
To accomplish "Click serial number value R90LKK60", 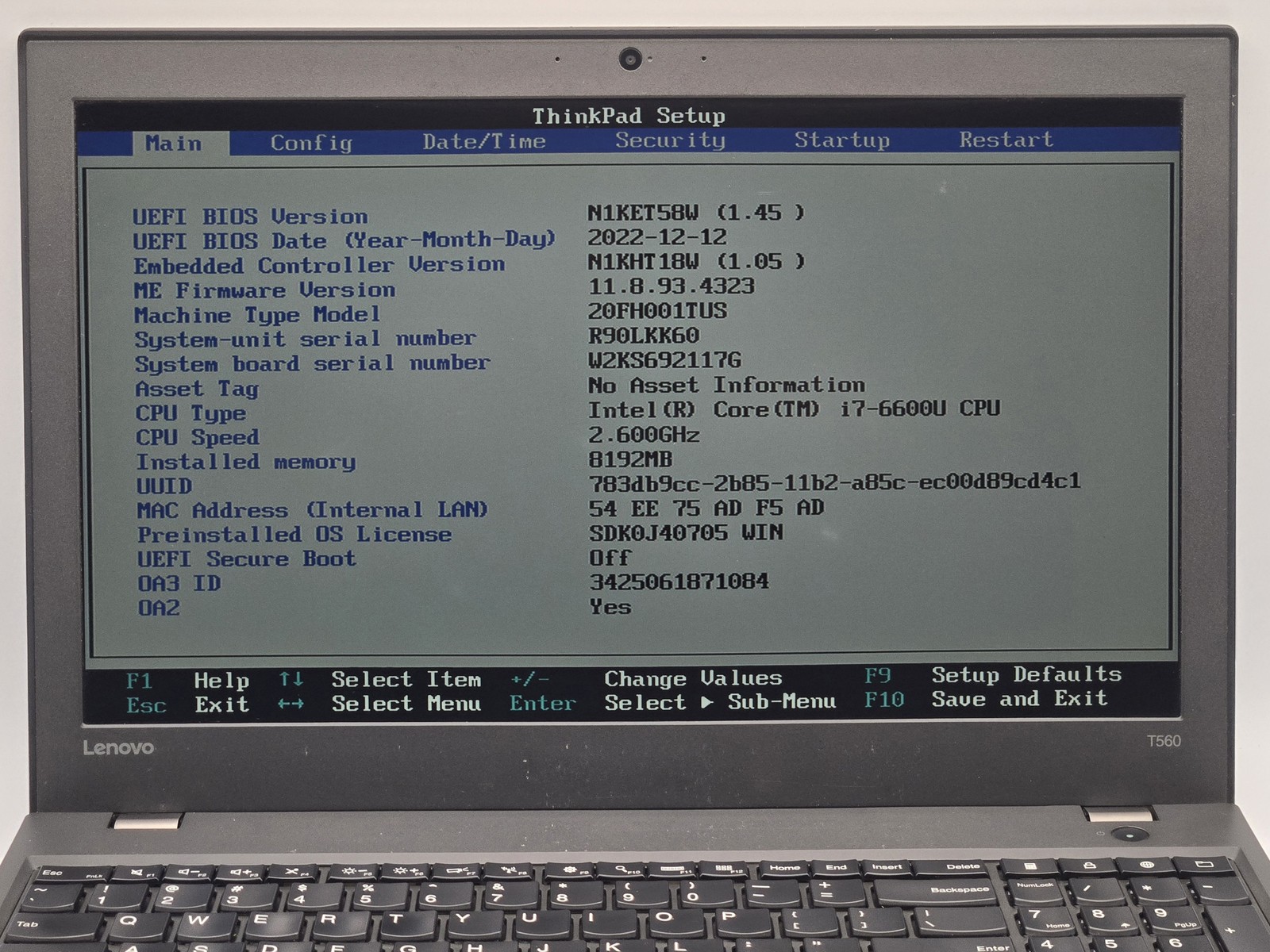I will 644,336.
